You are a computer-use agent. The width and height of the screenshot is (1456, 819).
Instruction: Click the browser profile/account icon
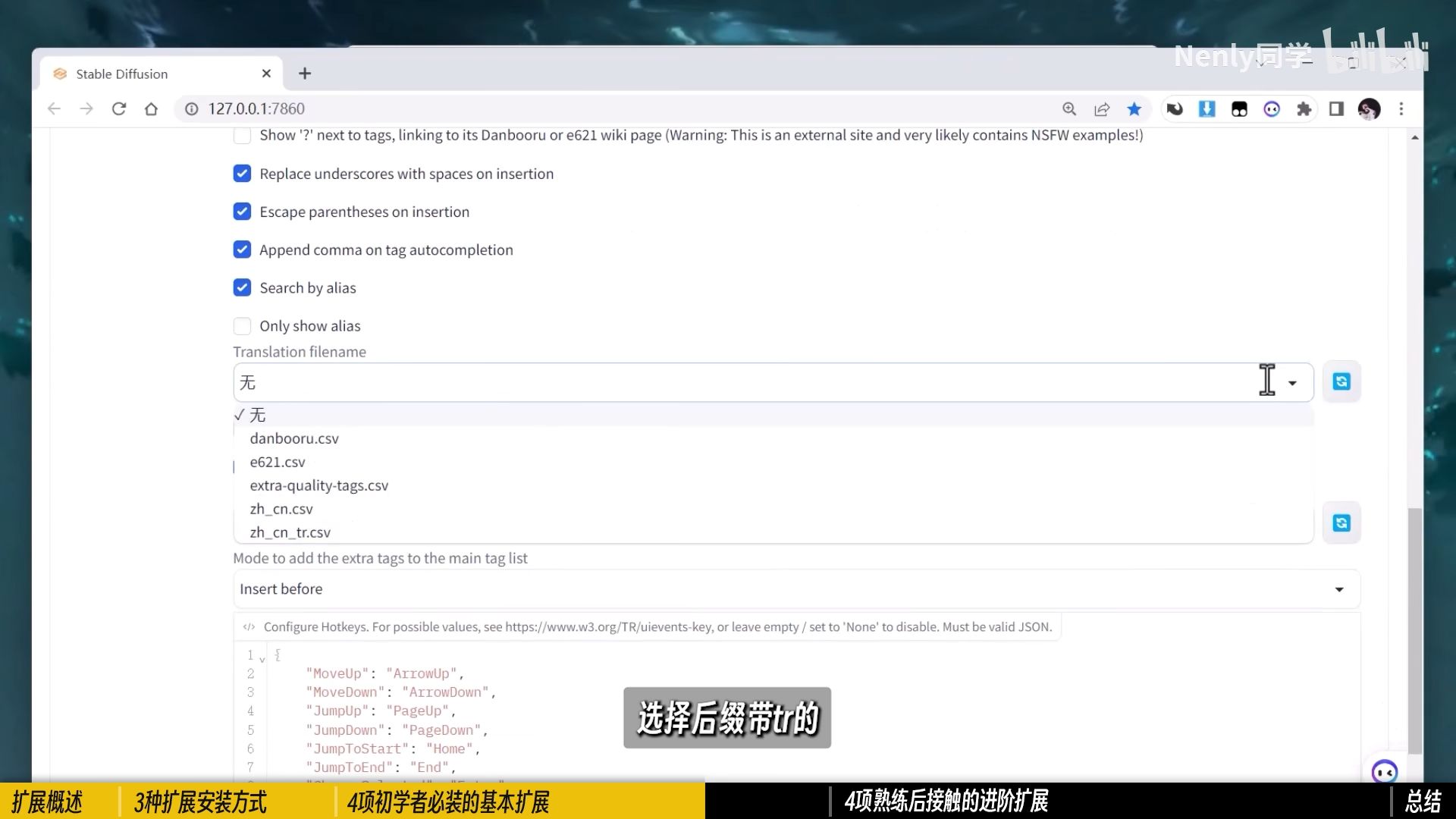coord(1368,108)
